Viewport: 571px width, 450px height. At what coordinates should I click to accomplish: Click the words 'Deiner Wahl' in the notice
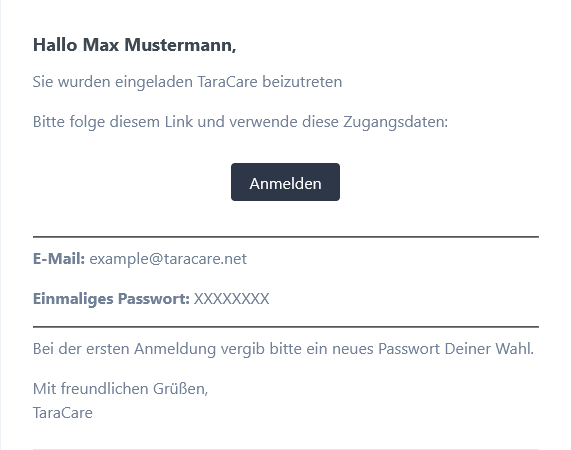488,349
